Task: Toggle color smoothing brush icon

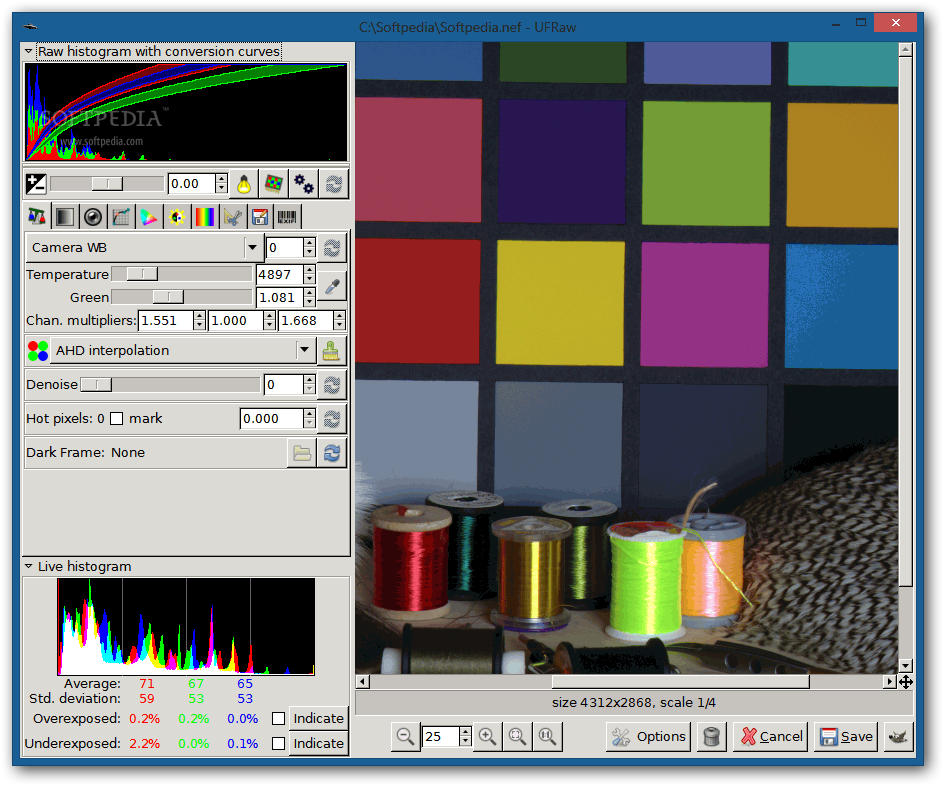Action: (x=331, y=350)
